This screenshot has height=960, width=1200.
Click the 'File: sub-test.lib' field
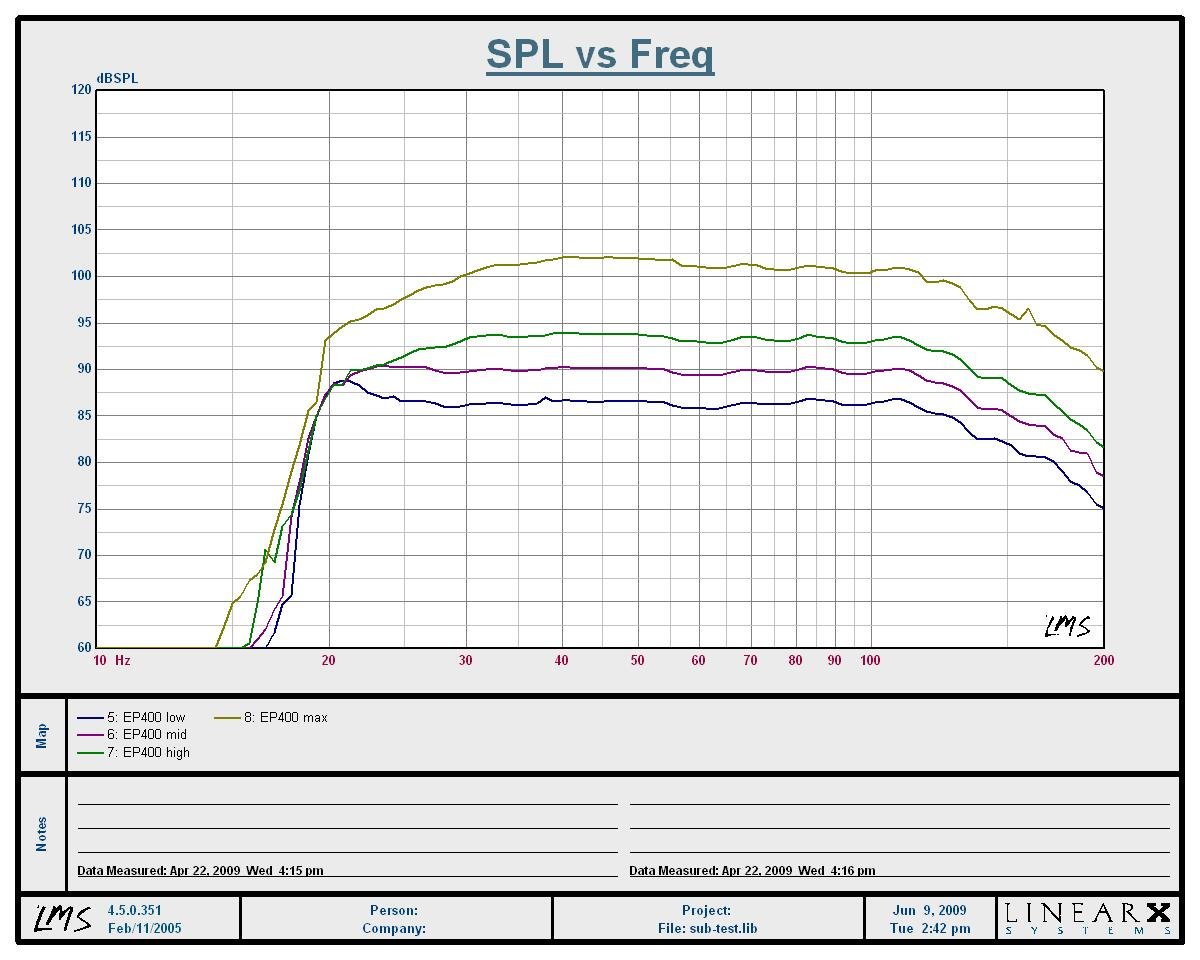point(707,928)
